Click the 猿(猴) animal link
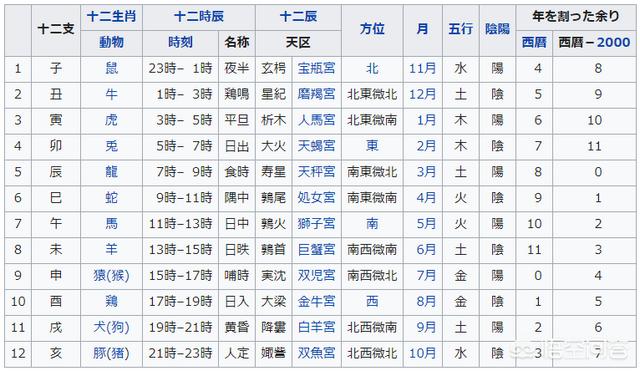The height and width of the screenshot is (371, 640). [x=111, y=275]
